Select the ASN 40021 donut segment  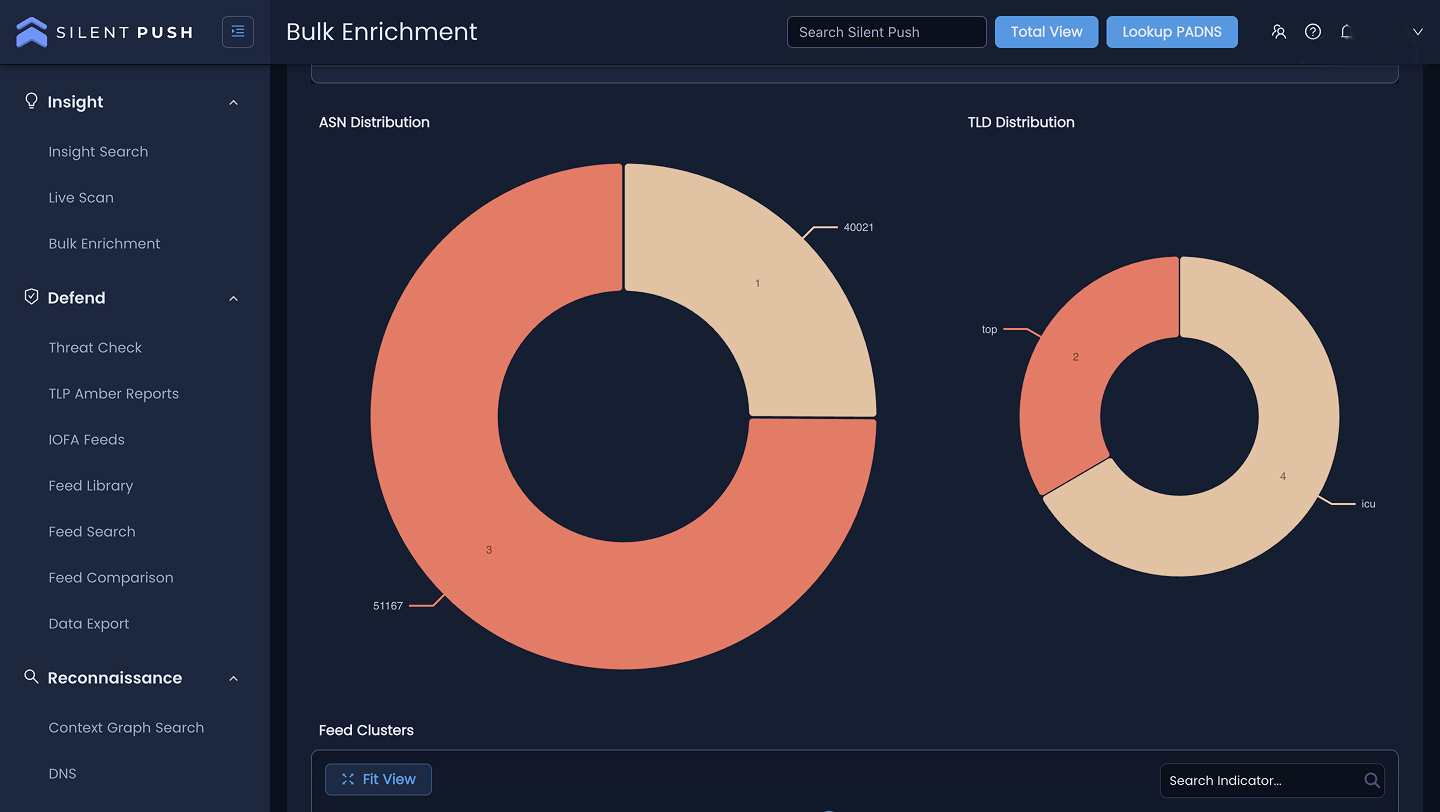coord(757,283)
